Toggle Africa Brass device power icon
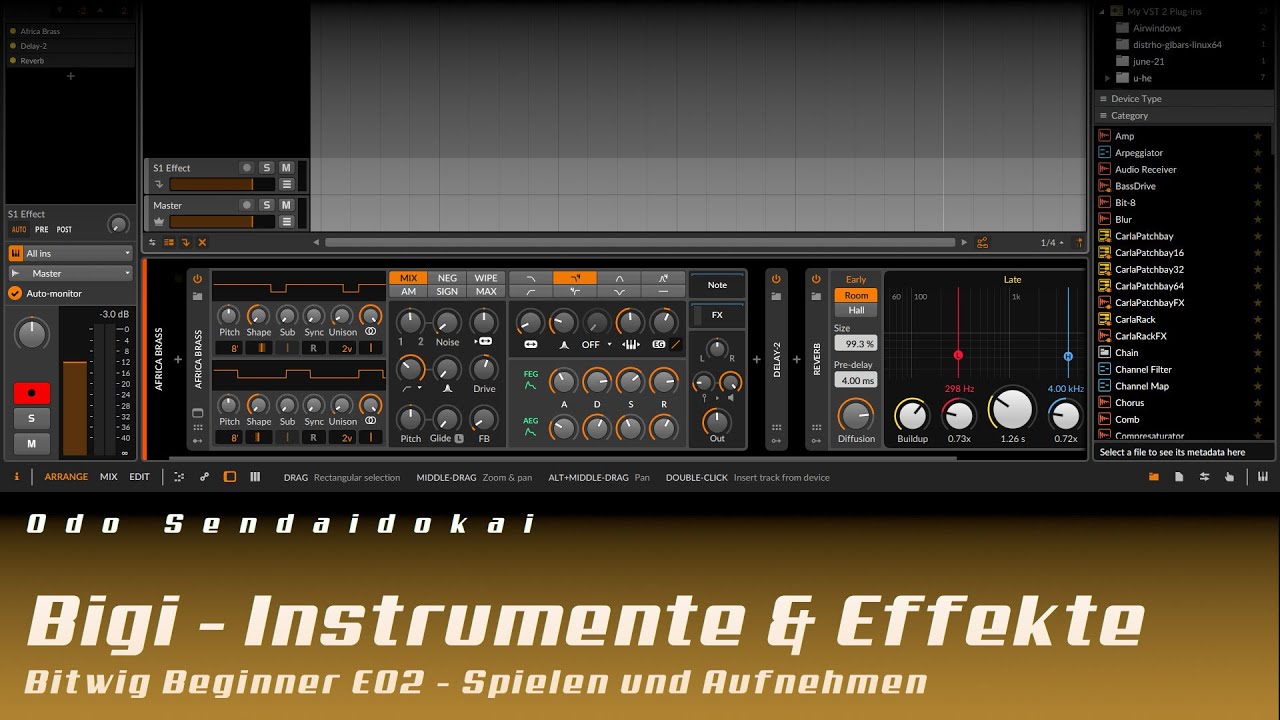 click(x=197, y=279)
